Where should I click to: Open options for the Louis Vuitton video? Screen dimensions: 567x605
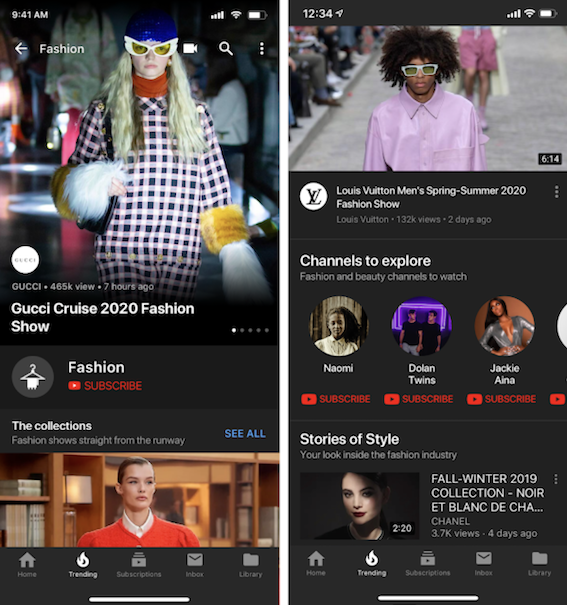556,191
